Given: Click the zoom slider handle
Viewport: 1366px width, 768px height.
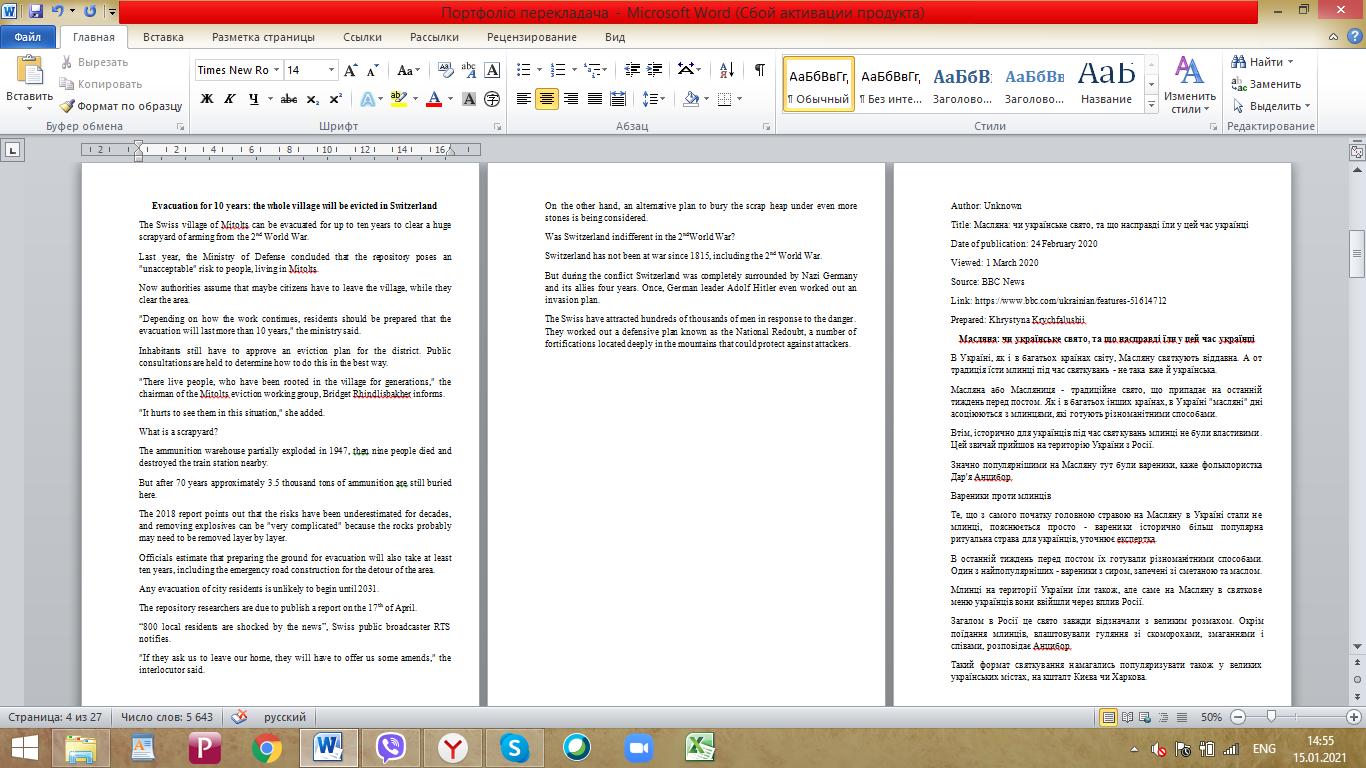Looking at the screenshot, I should point(1271,717).
